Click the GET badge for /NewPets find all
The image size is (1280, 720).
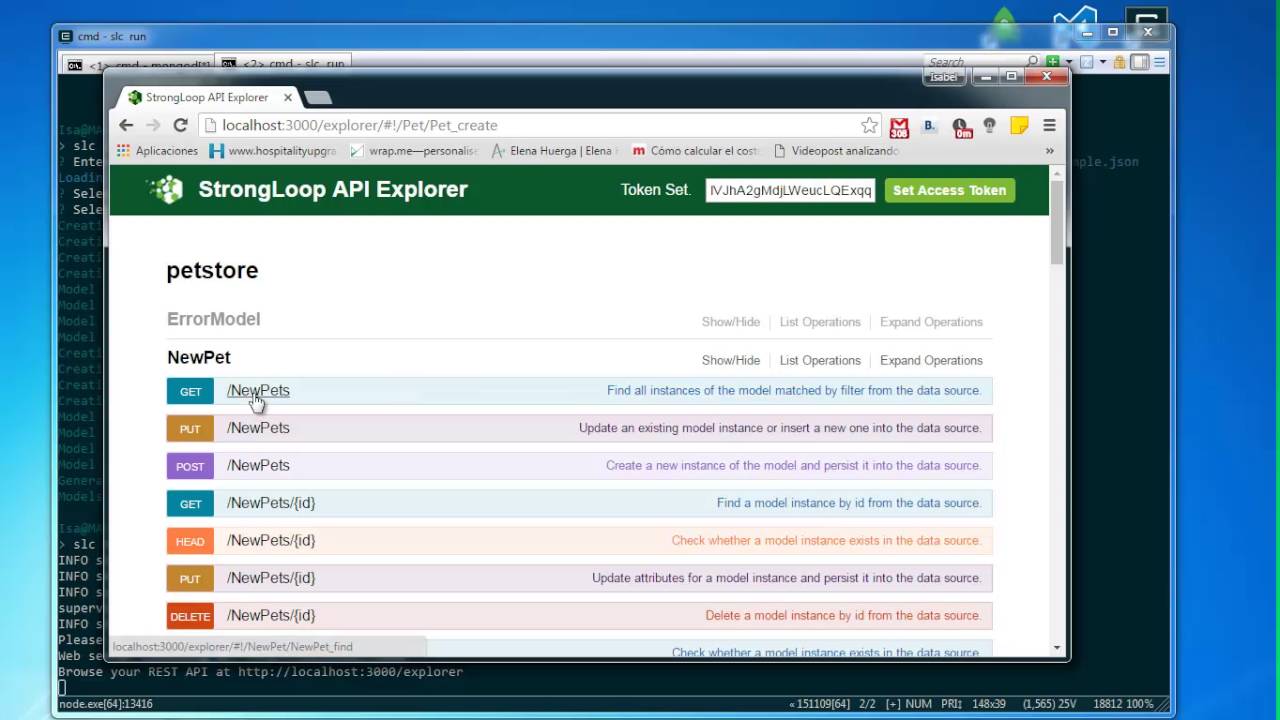click(190, 391)
